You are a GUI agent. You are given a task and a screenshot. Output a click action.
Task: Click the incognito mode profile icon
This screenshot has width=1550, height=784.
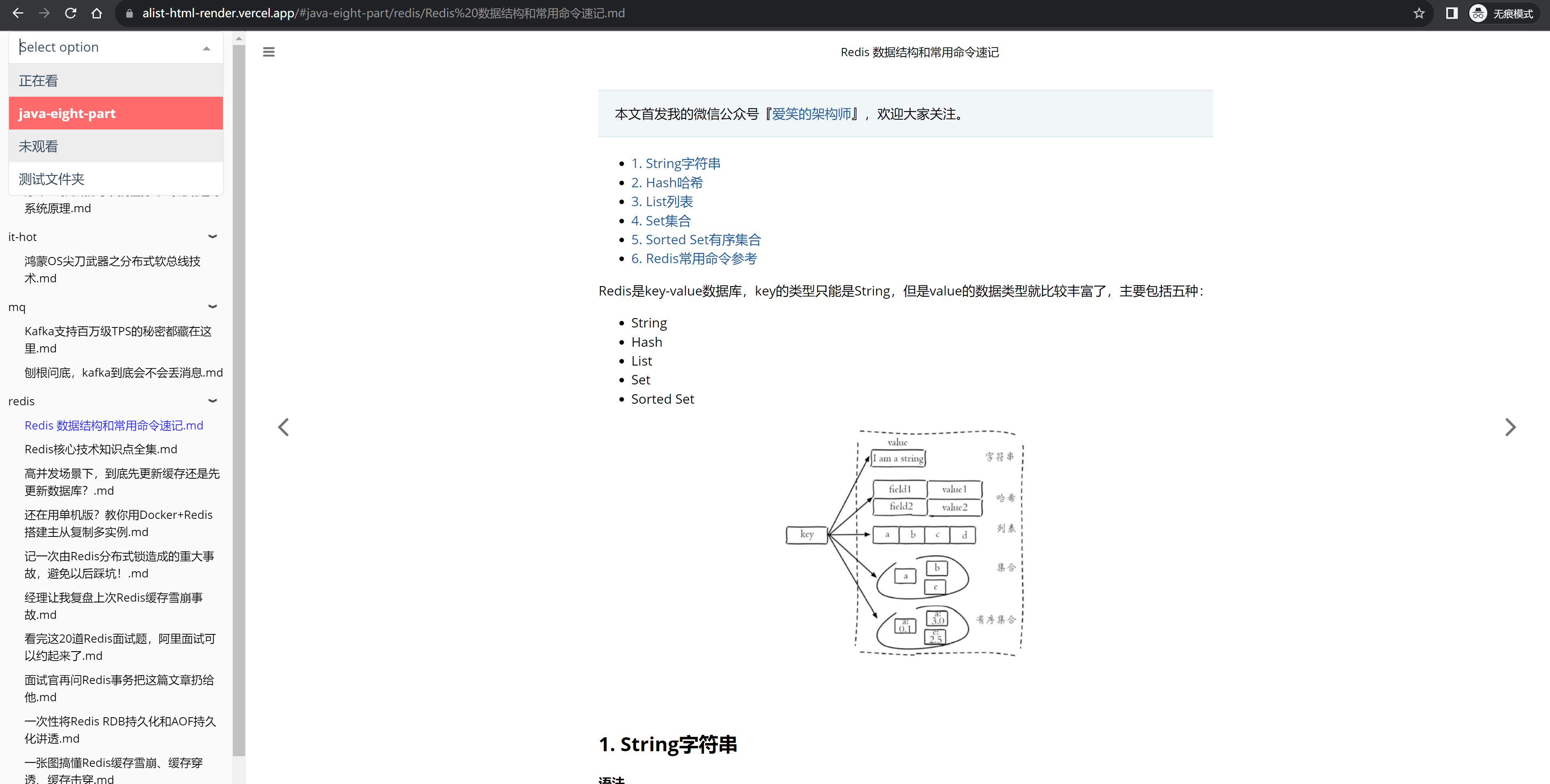tap(1478, 13)
